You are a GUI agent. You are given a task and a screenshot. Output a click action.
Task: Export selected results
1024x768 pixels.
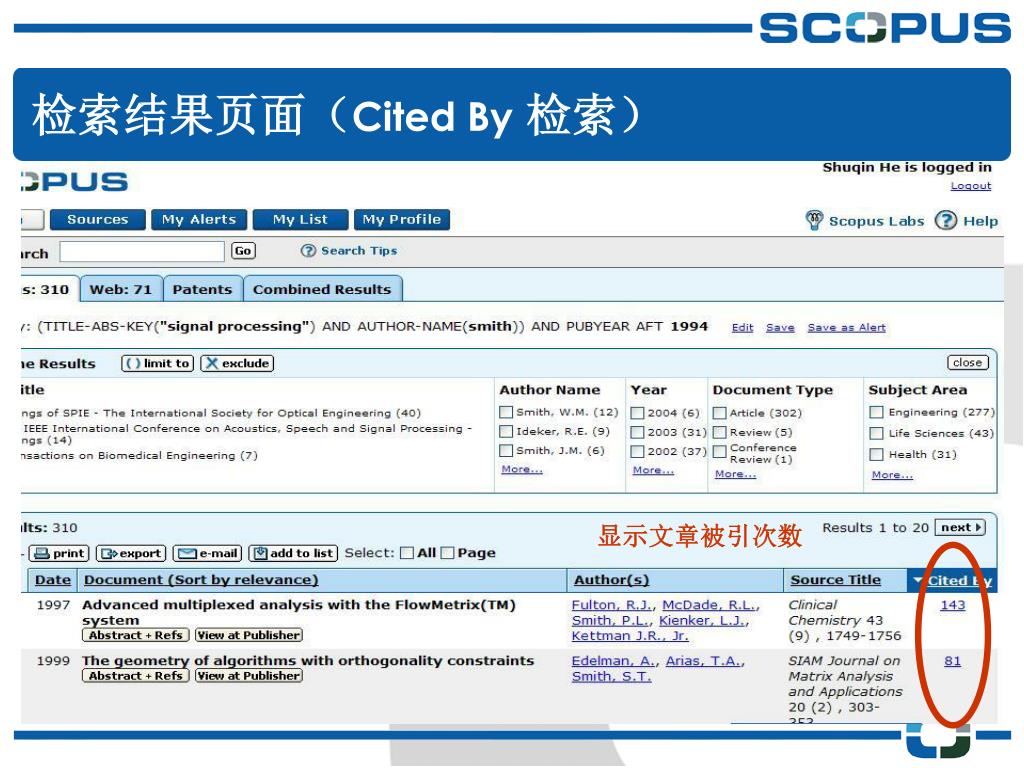point(131,553)
